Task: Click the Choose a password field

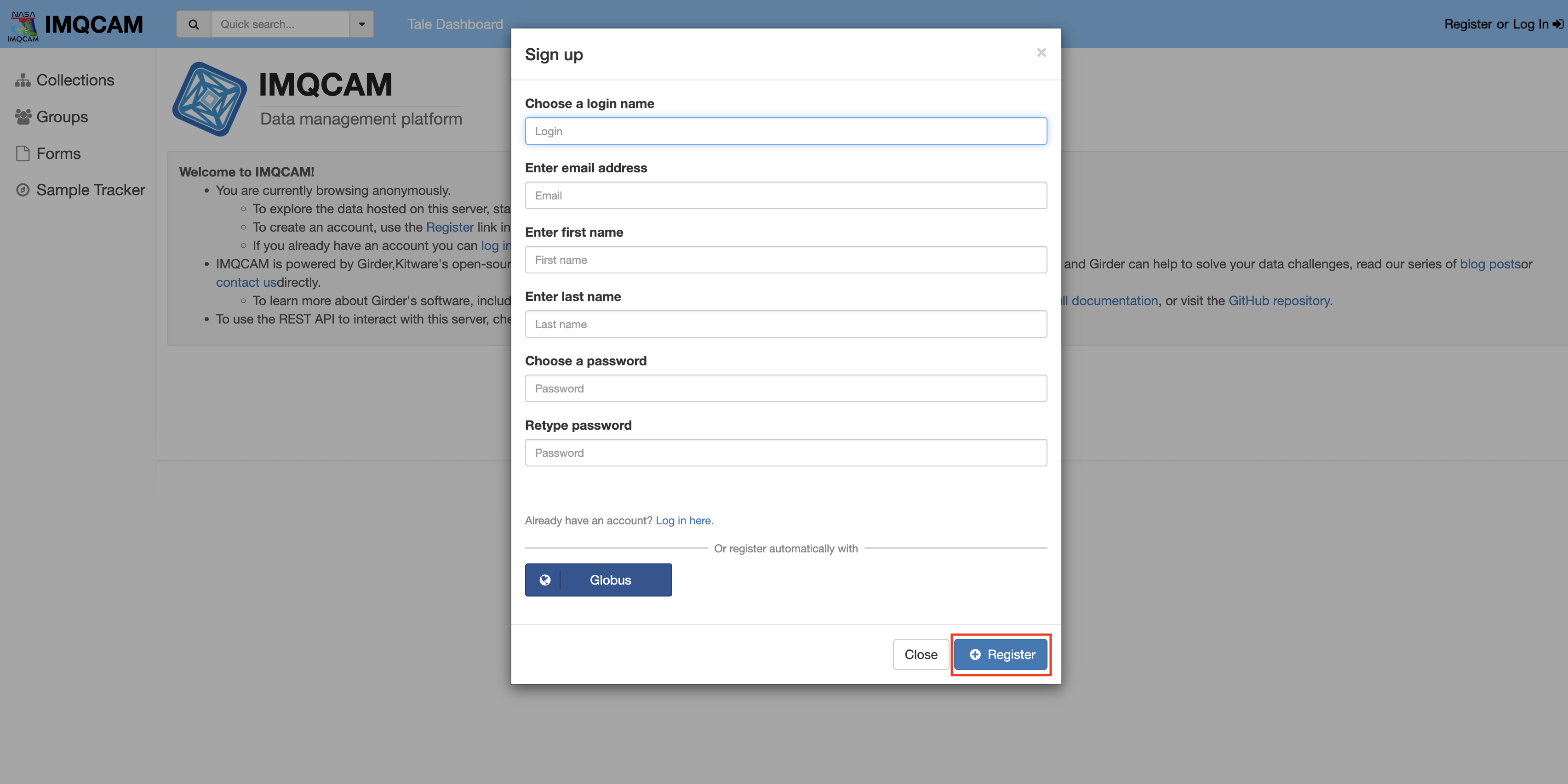Action: [786, 388]
